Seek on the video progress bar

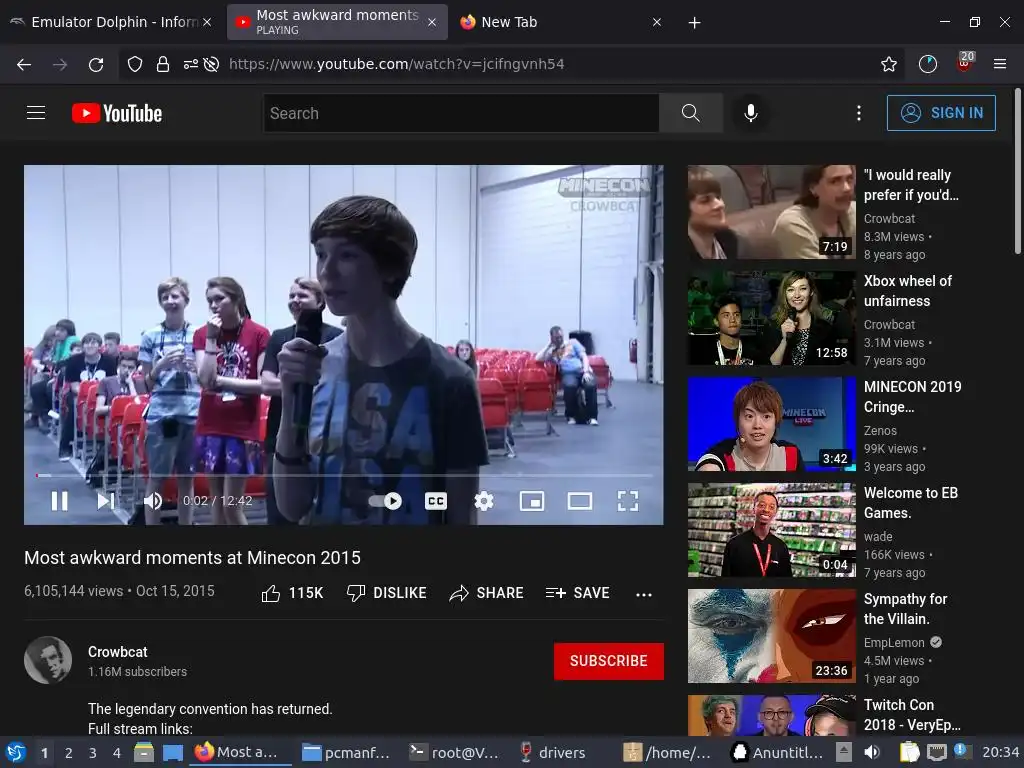pyautogui.click(x=344, y=475)
